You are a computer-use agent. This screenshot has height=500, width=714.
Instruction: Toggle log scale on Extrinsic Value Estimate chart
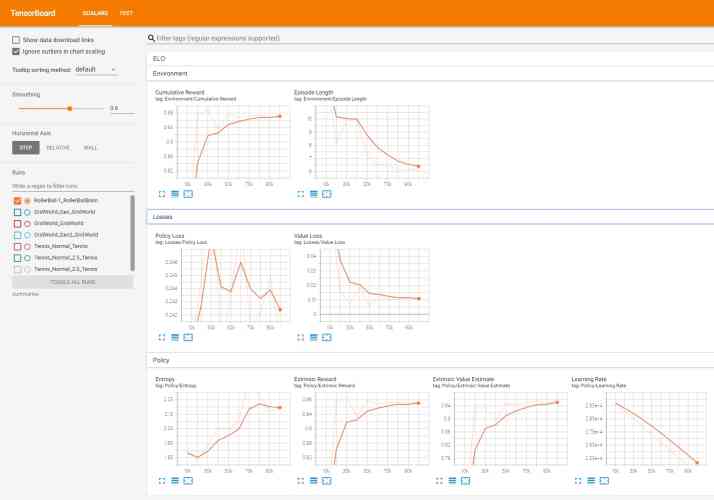click(x=452, y=481)
